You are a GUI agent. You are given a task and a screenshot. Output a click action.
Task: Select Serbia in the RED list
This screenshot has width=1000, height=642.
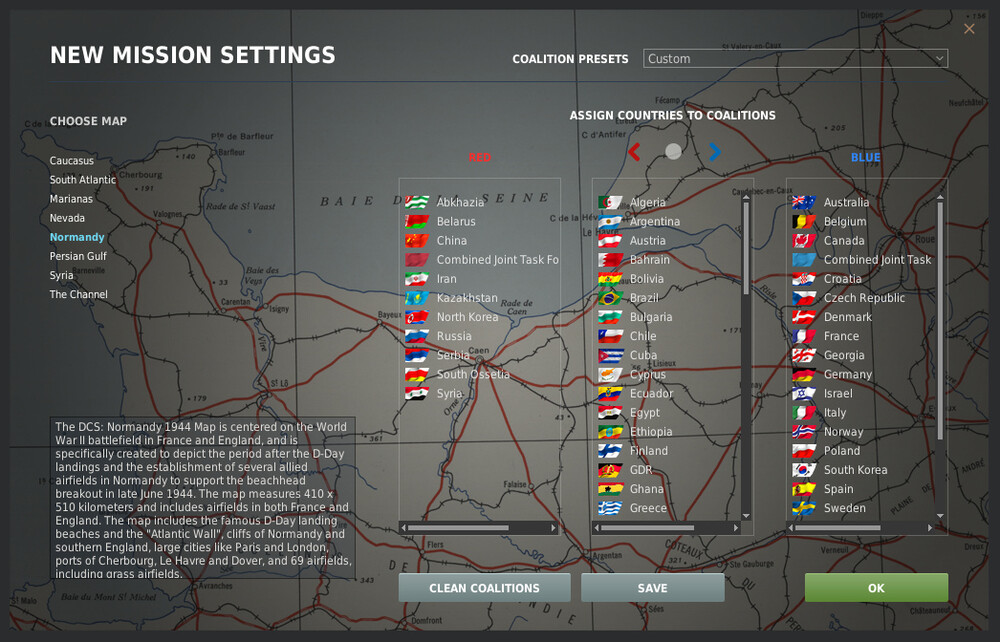pyautogui.click(x=453, y=355)
